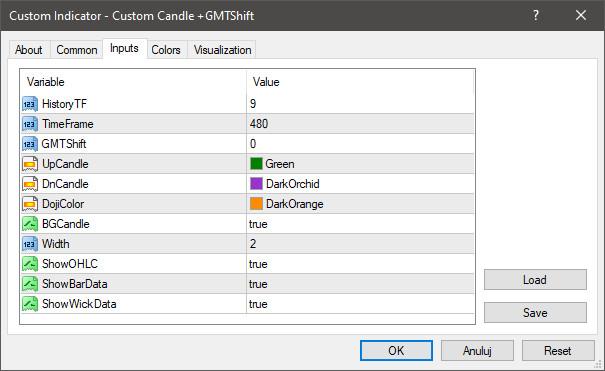
Task: Select the UpCandle variable name
Action: pyautogui.click(x=65, y=164)
